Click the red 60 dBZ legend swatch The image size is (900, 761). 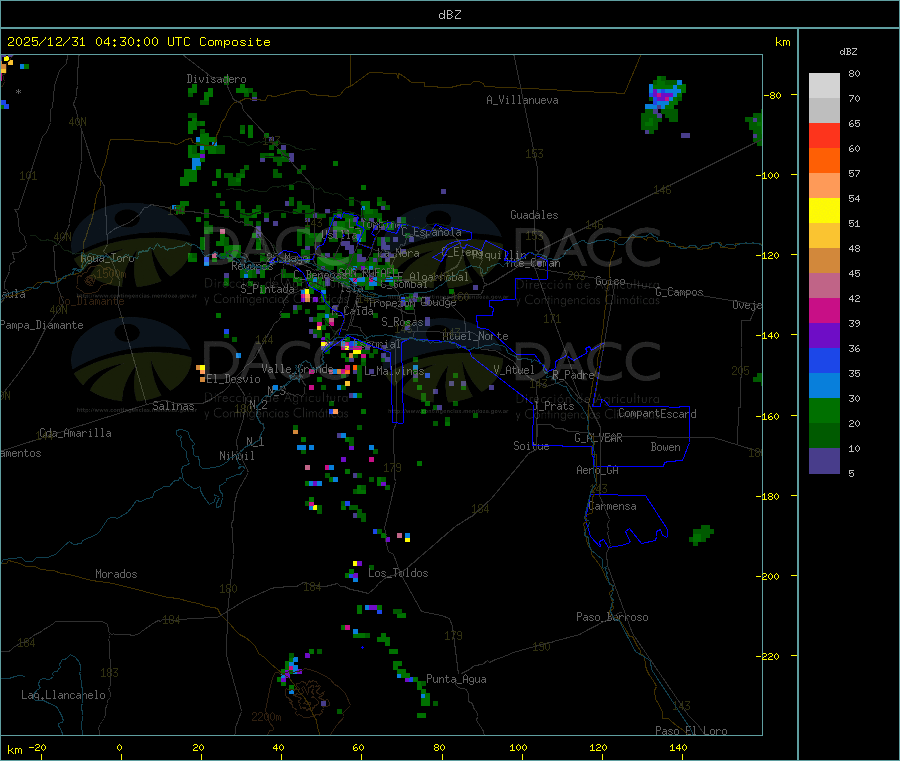tap(824, 135)
